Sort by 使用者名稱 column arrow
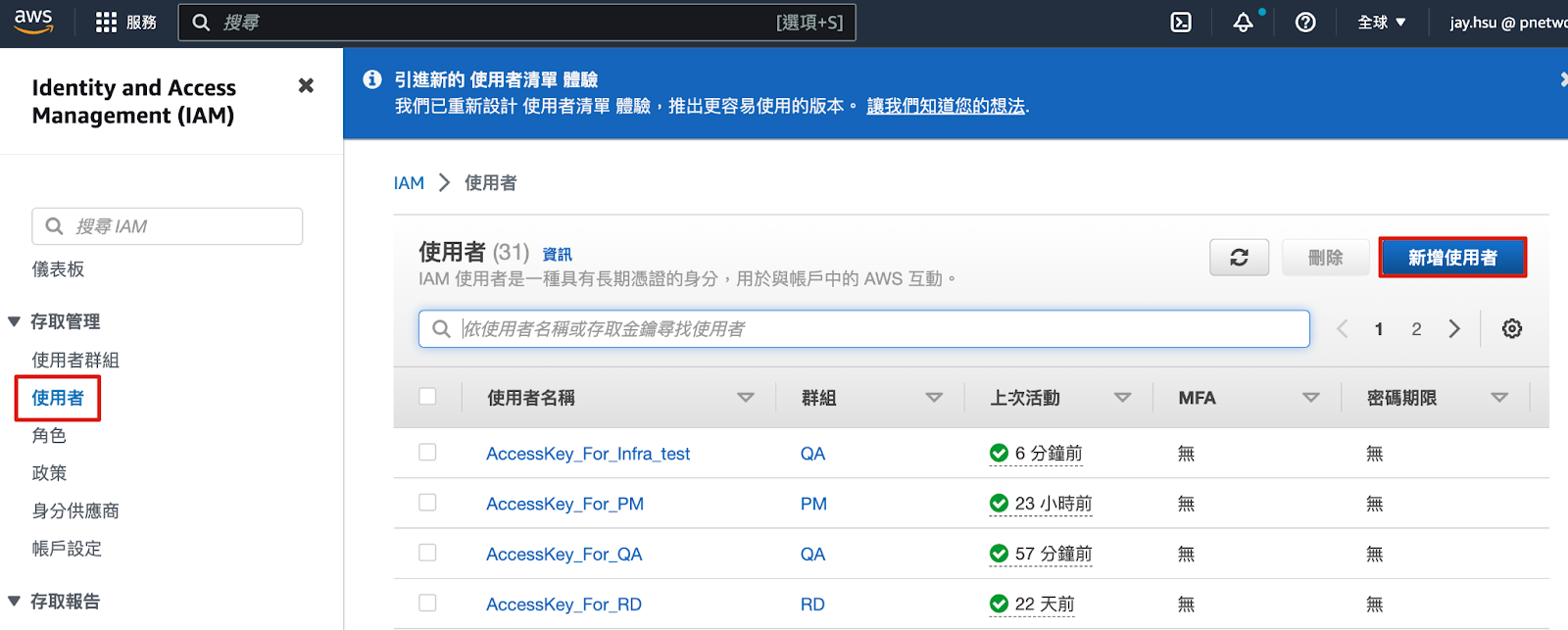This screenshot has height=630, width=1568. coord(745,398)
